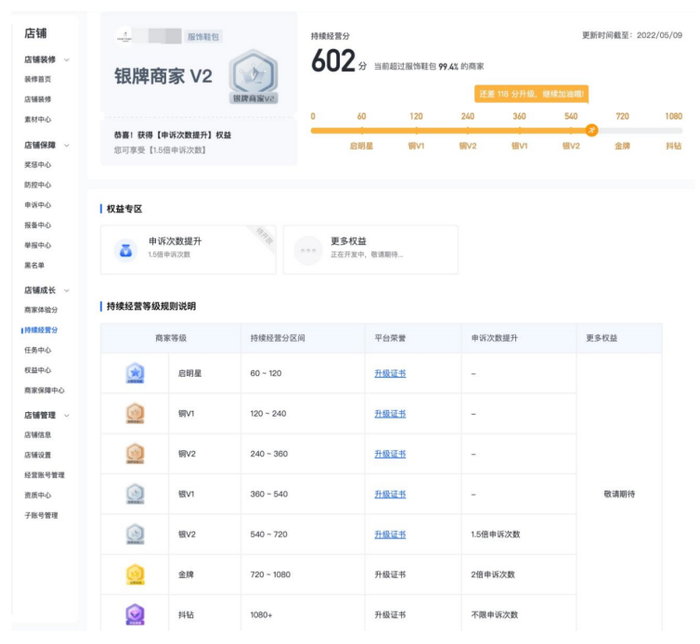Click the 金牌 gold badge icon
The image size is (700, 644).
(x=135, y=574)
